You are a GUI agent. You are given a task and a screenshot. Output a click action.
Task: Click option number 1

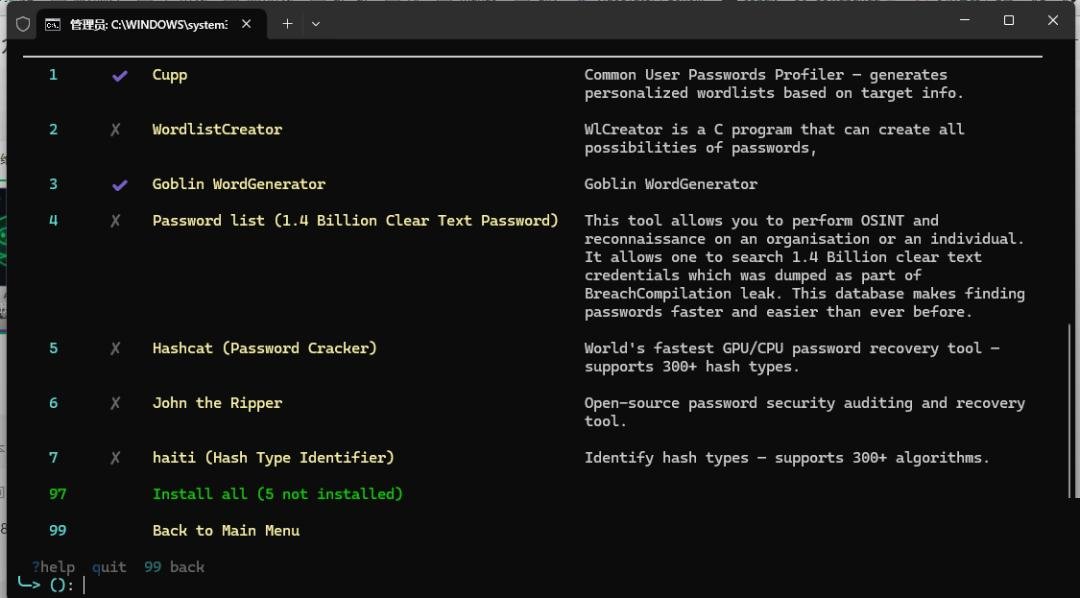tap(53, 75)
